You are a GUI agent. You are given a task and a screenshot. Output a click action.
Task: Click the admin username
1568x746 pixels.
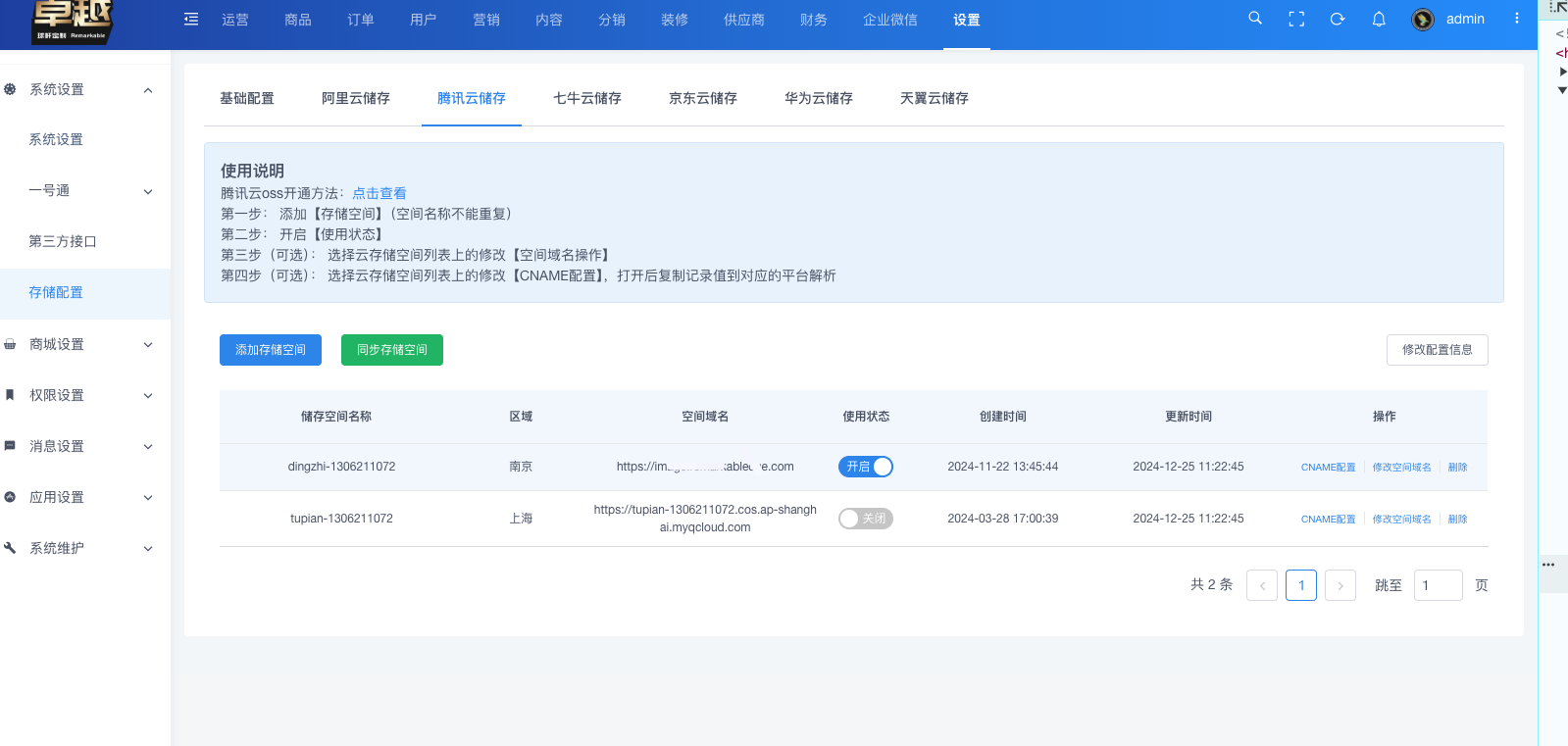[1465, 20]
